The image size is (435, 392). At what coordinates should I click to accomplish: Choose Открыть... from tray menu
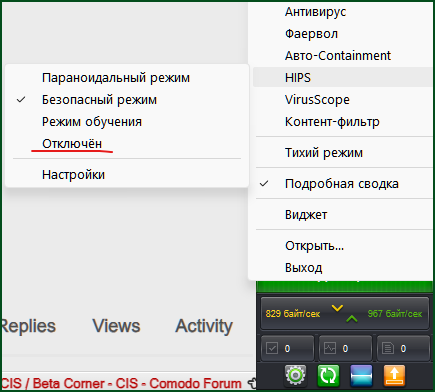coord(342,246)
